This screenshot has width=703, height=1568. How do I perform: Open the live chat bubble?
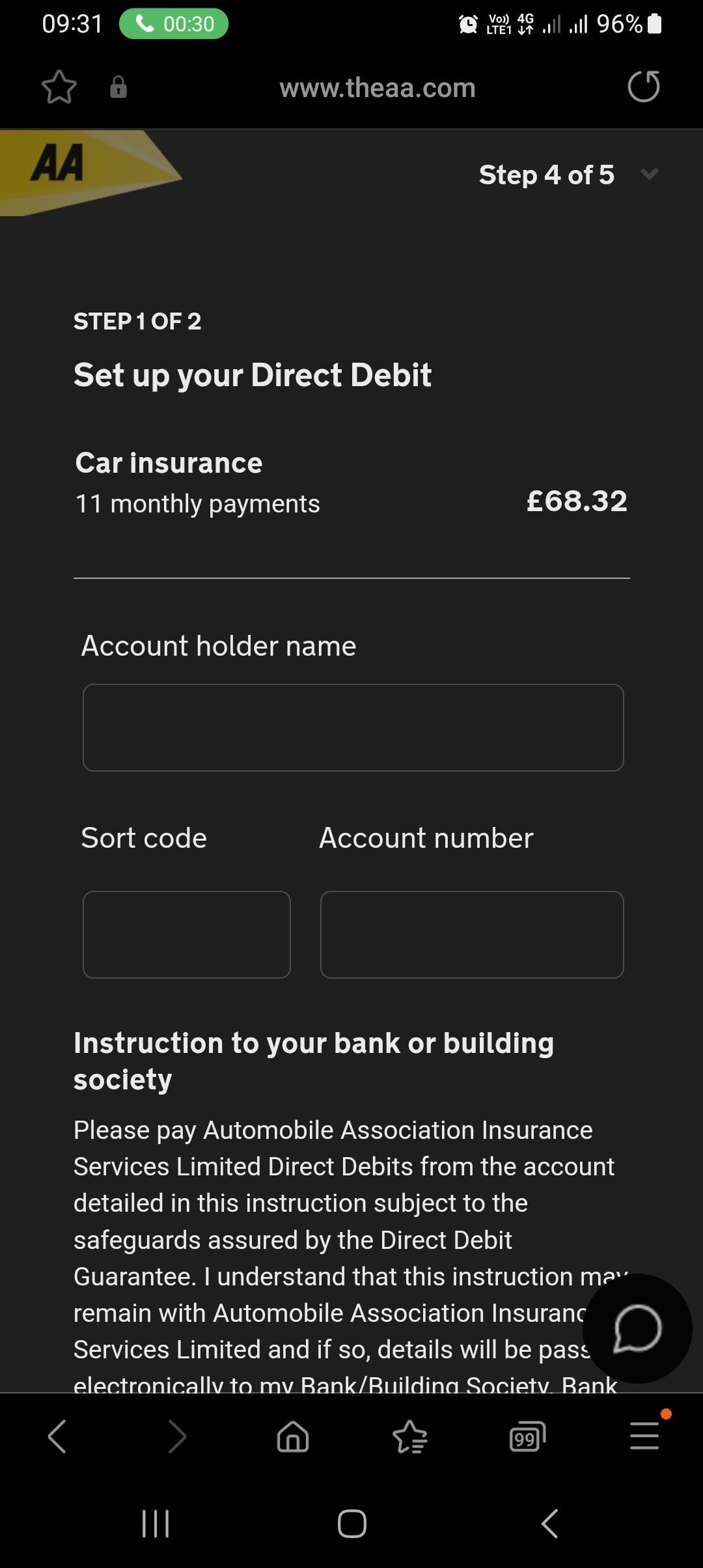(x=637, y=1328)
